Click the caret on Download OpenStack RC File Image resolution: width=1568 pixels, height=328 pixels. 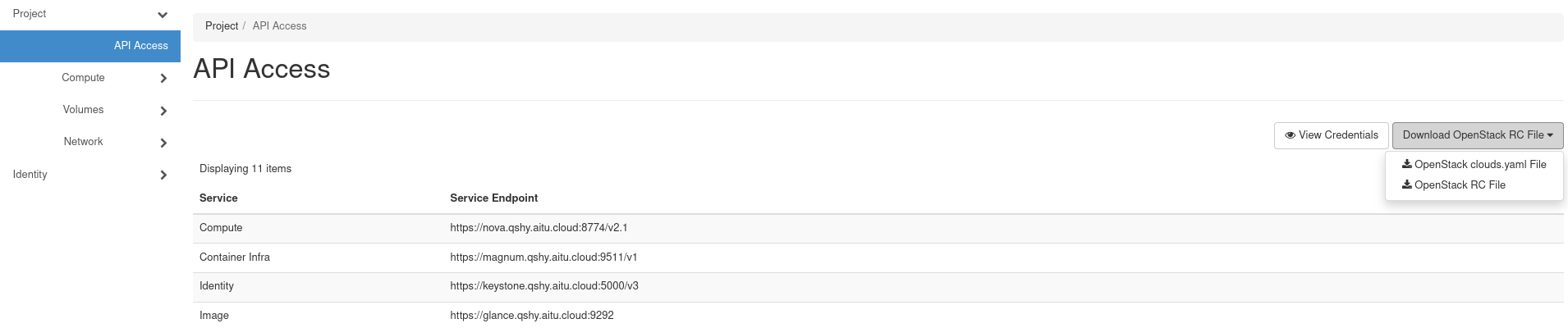pyautogui.click(x=1550, y=135)
